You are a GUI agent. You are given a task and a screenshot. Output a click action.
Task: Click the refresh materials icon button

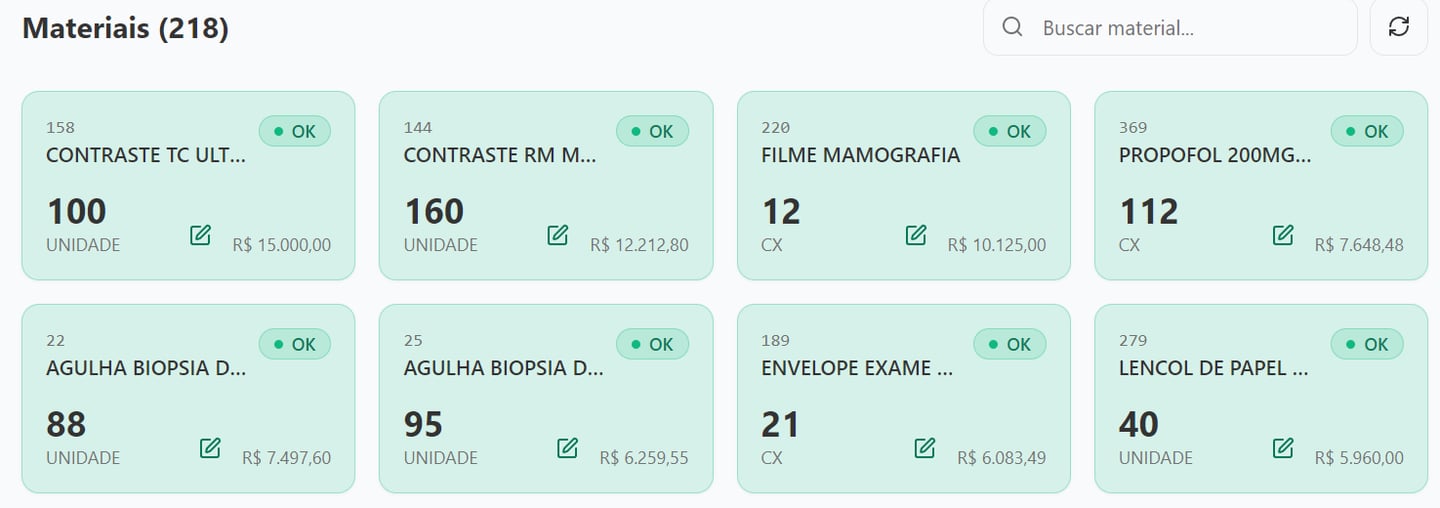pos(1398,27)
